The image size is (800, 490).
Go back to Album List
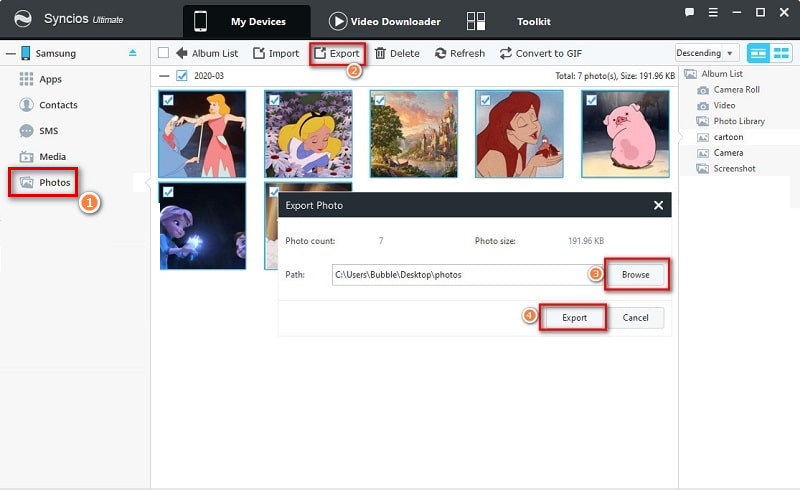[207, 53]
